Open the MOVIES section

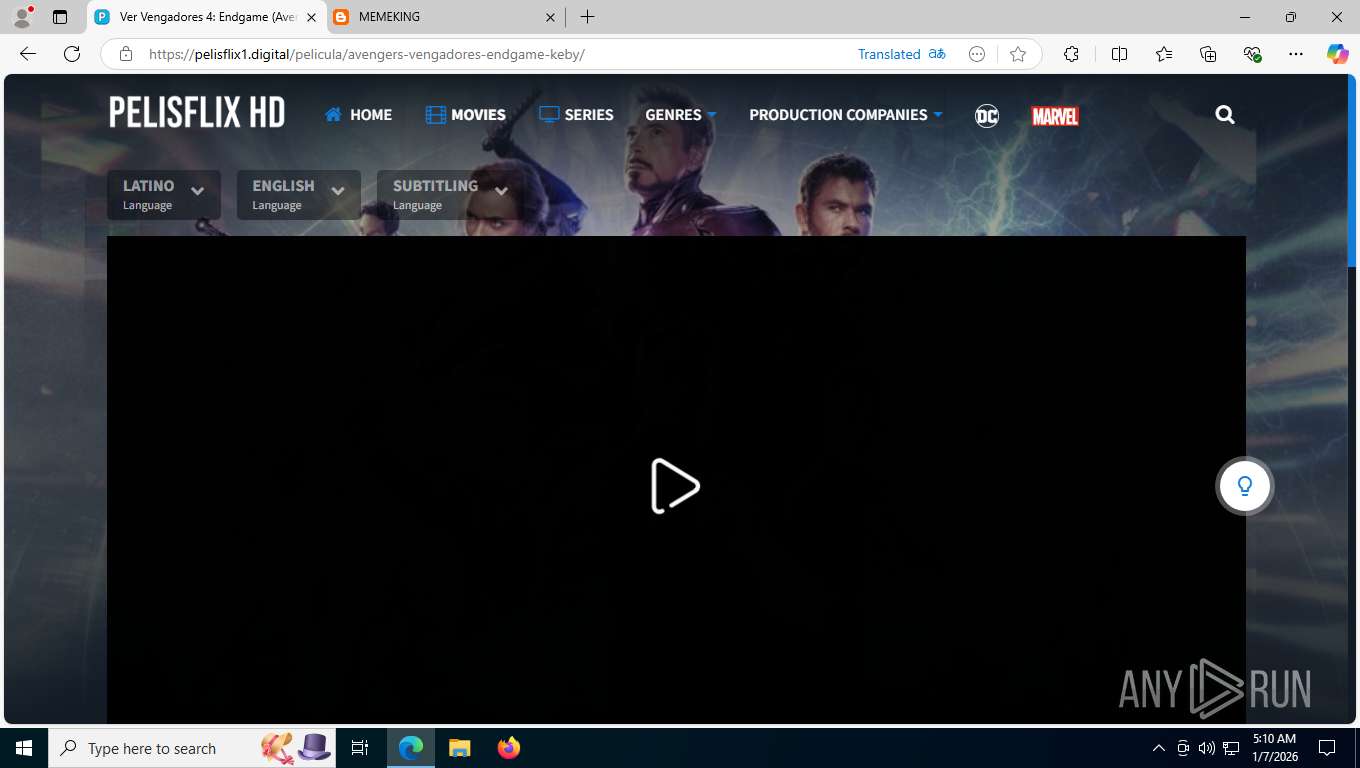tap(465, 115)
